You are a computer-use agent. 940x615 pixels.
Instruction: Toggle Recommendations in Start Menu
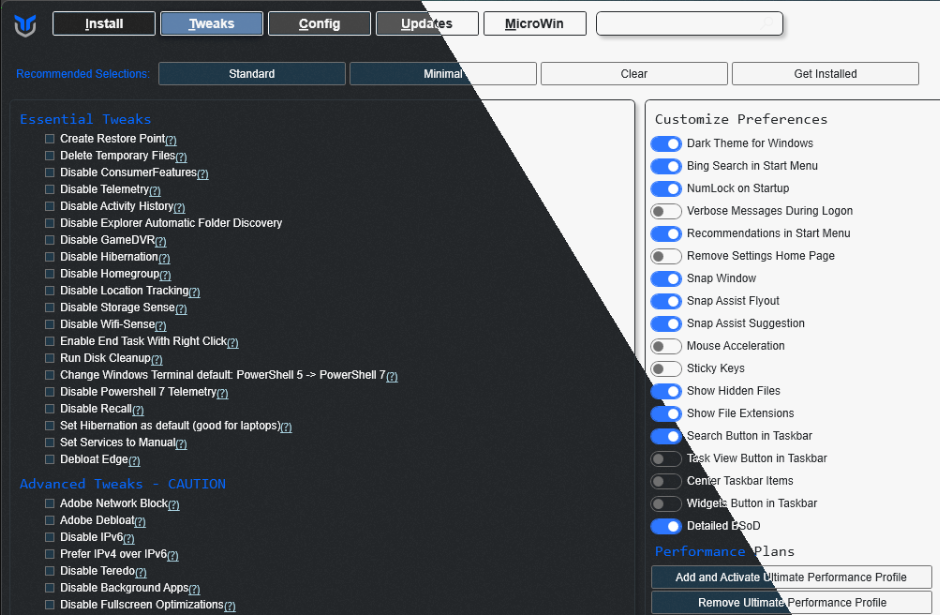pos(666,234)
